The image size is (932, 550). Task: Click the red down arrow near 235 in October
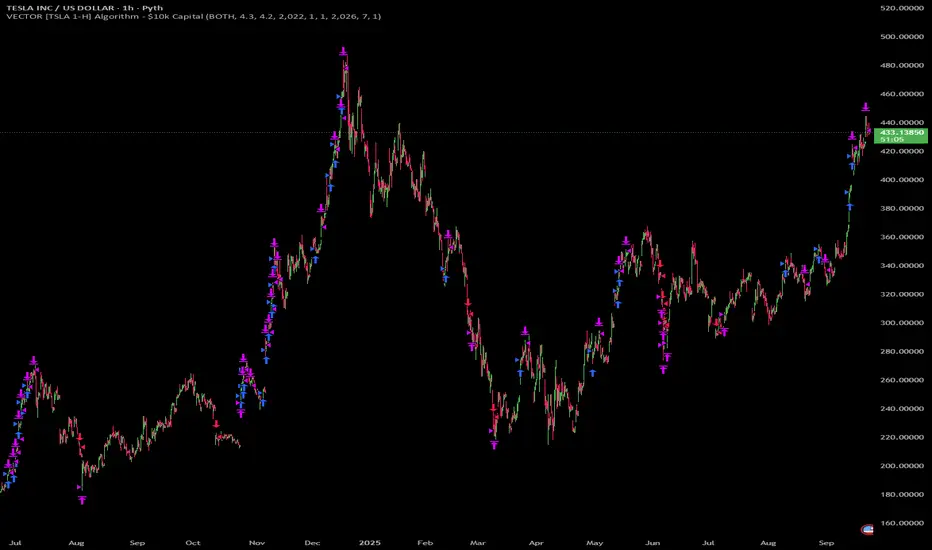click(216, 423)
